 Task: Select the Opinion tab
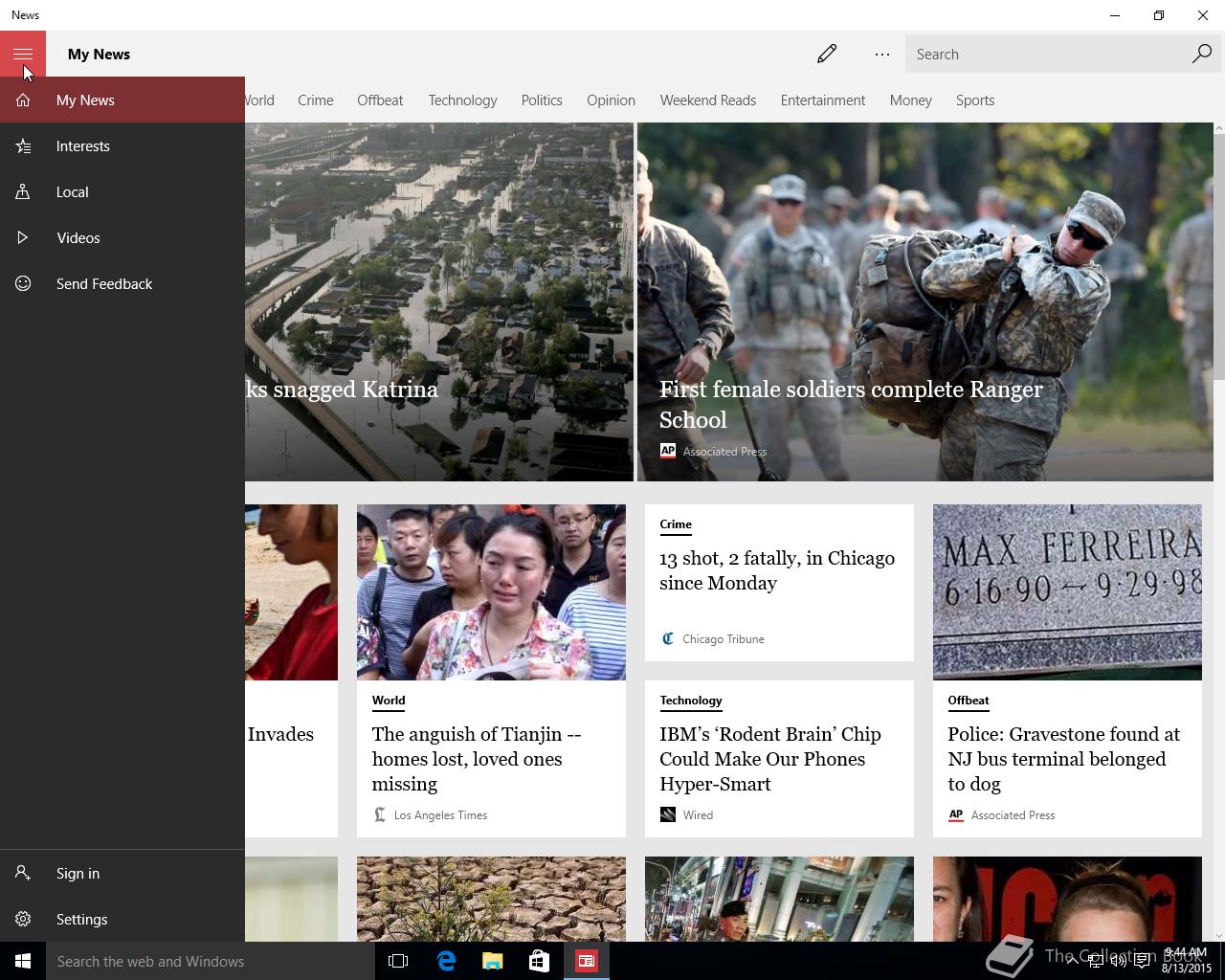click(x=611, y=100)
